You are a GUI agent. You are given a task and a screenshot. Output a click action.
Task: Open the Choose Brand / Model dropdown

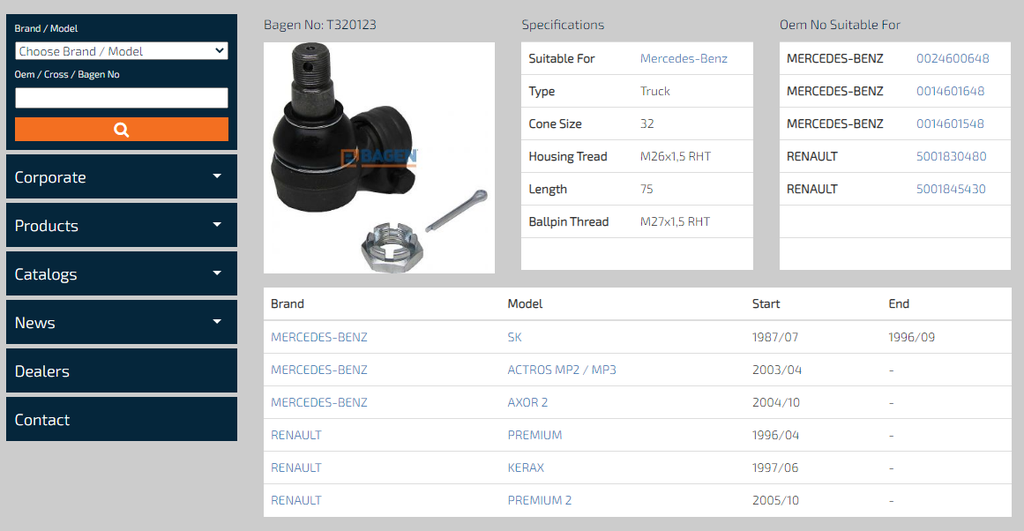[x=121, y=51]
